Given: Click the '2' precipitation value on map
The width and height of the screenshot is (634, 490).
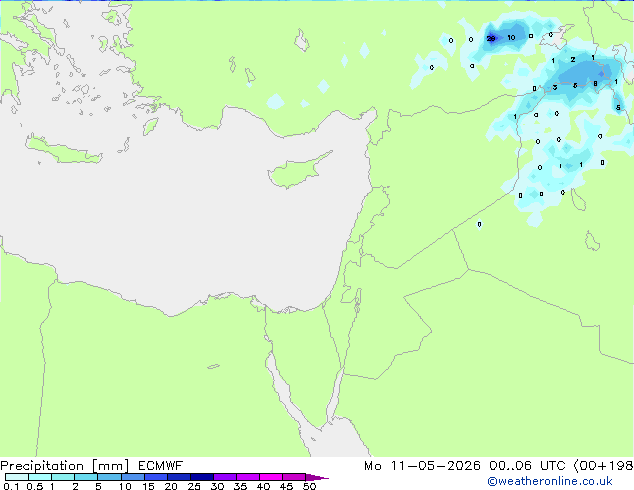Looking at the screenshot, I should click(573, 59).
